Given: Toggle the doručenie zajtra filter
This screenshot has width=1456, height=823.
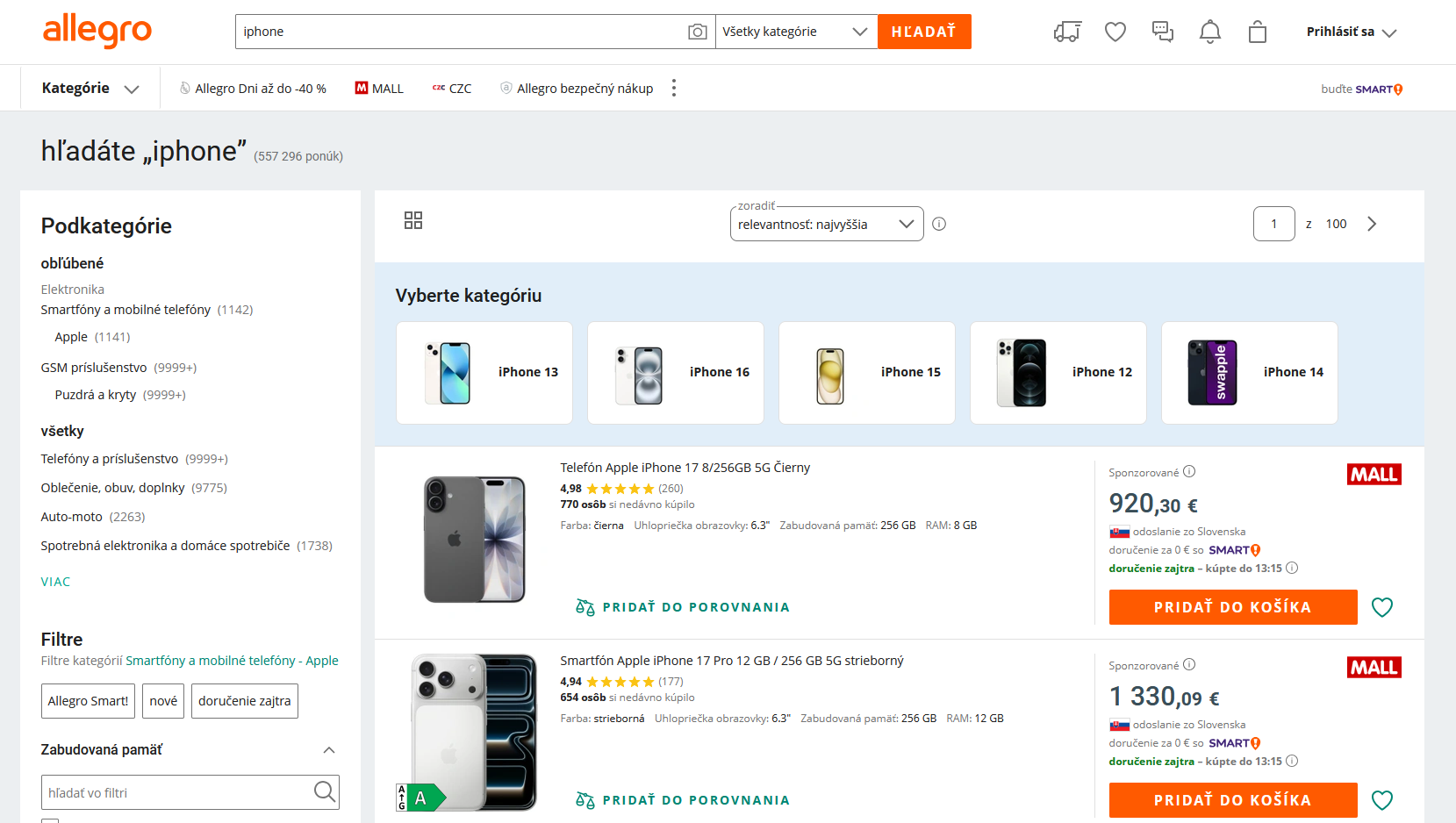Looking at the screenshot, I should click(245, 701).
